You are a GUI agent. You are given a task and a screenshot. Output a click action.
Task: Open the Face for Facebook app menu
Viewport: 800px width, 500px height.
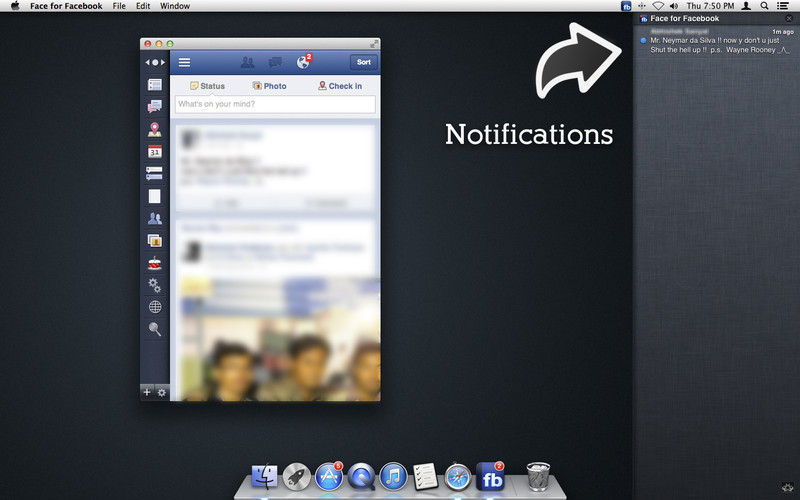point(66,6)
